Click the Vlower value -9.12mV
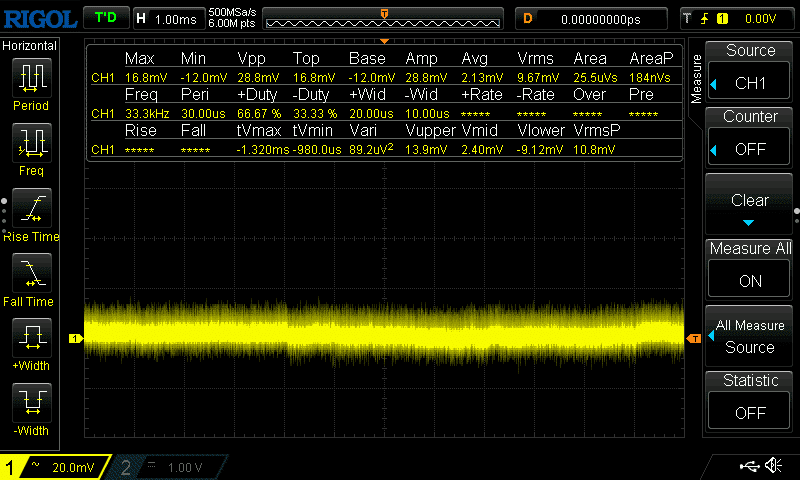 [x=540, y=149]
